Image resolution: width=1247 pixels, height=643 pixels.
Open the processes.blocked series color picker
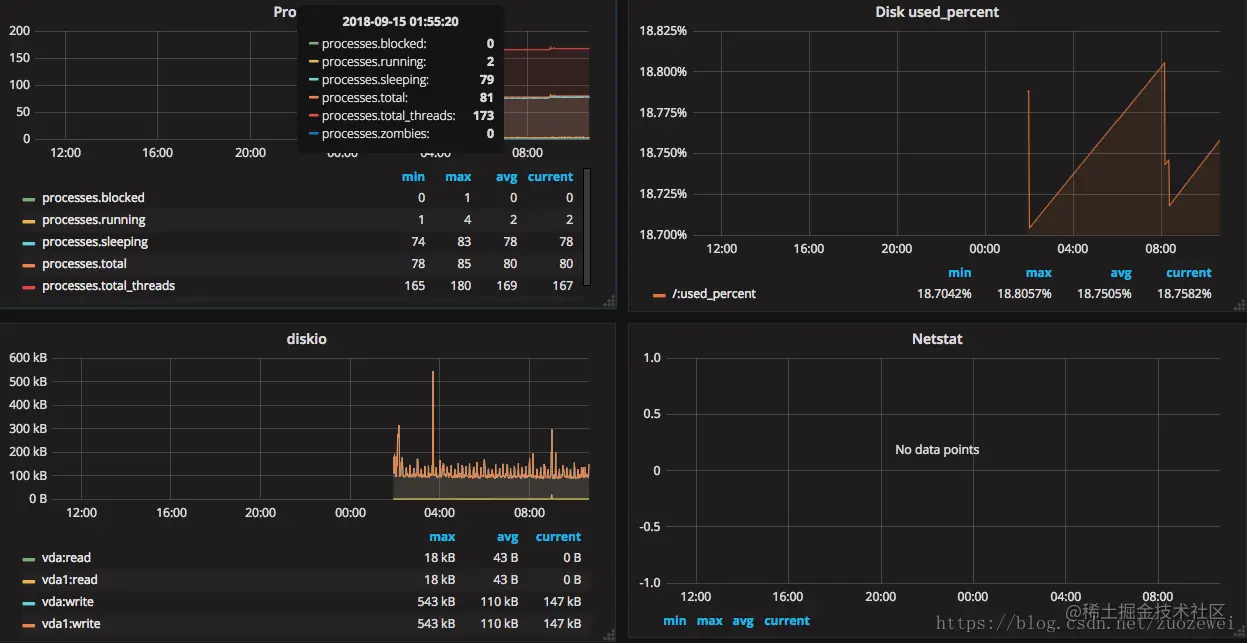(28, 198)
